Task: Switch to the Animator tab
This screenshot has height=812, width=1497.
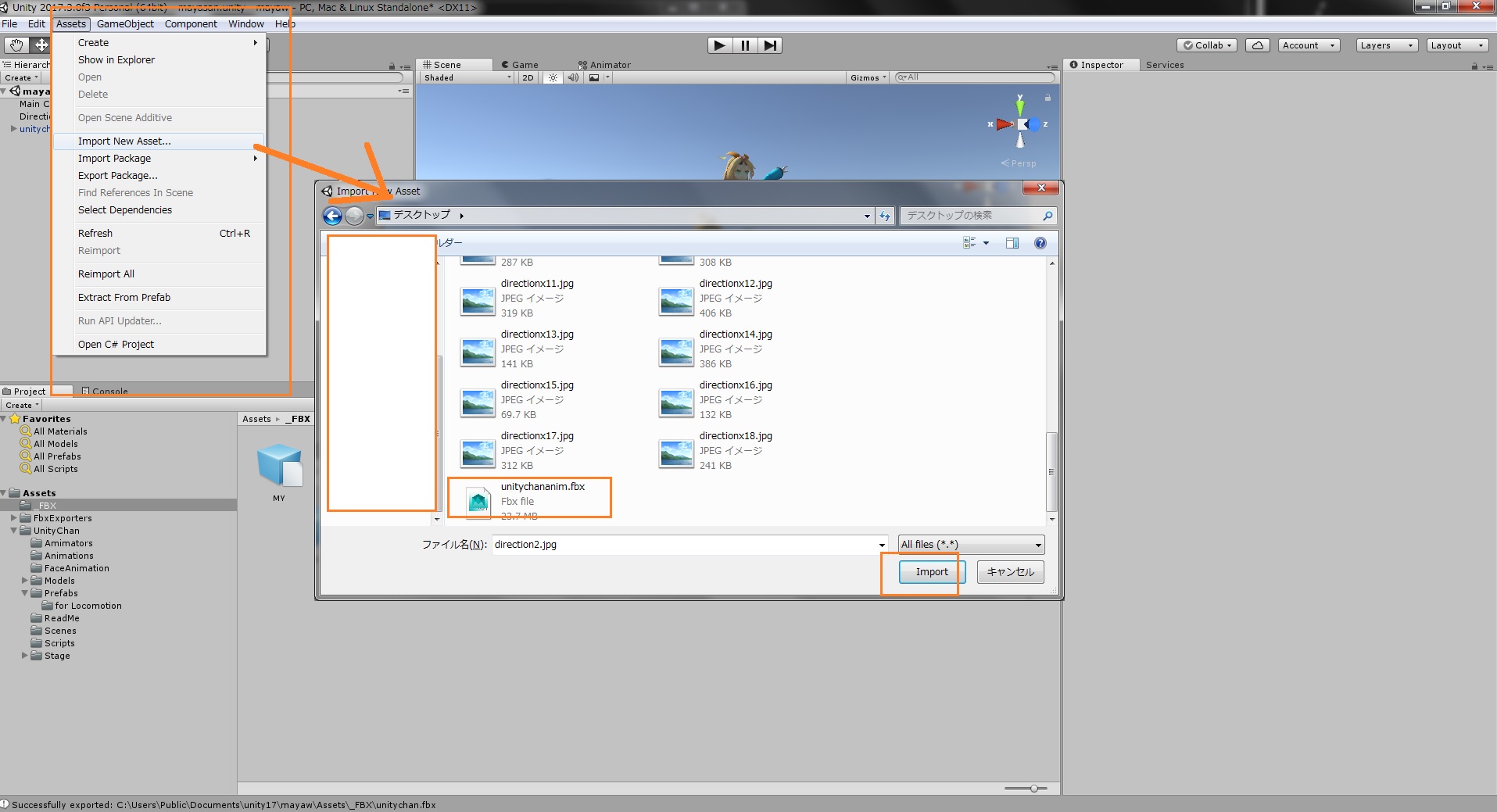Action: (x=606, y=65)
